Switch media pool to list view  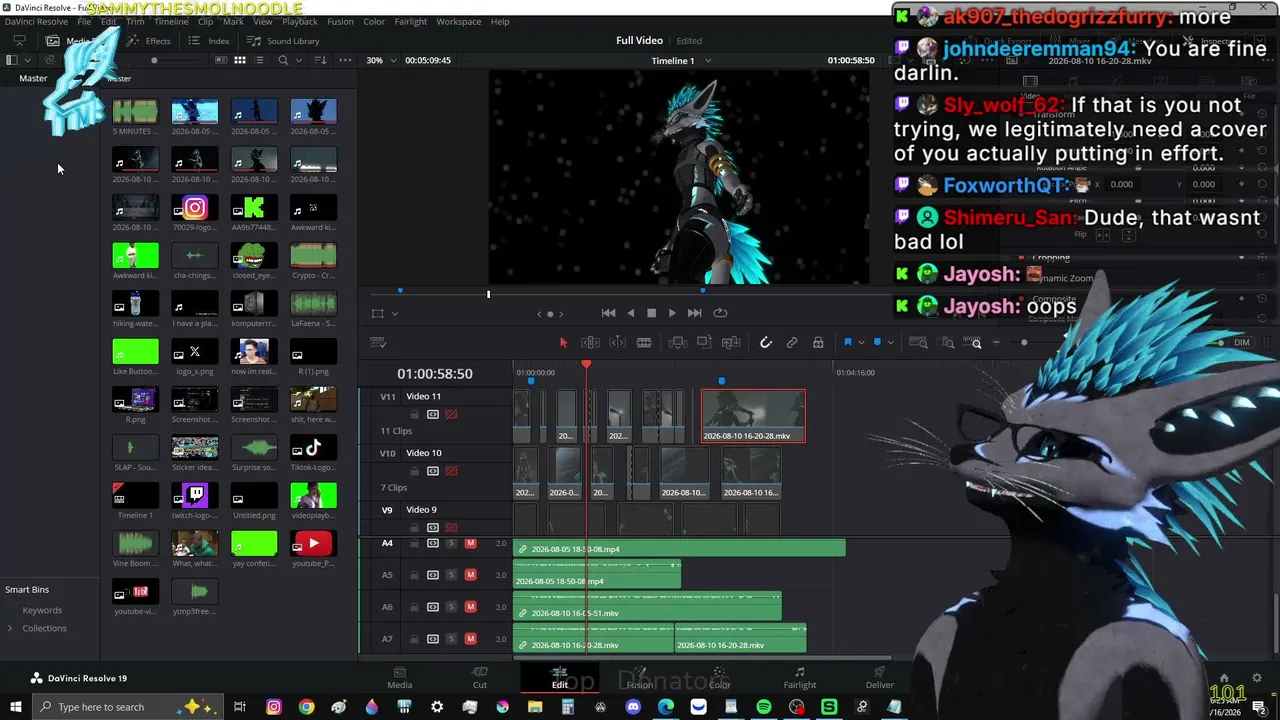tap(261, 60)
